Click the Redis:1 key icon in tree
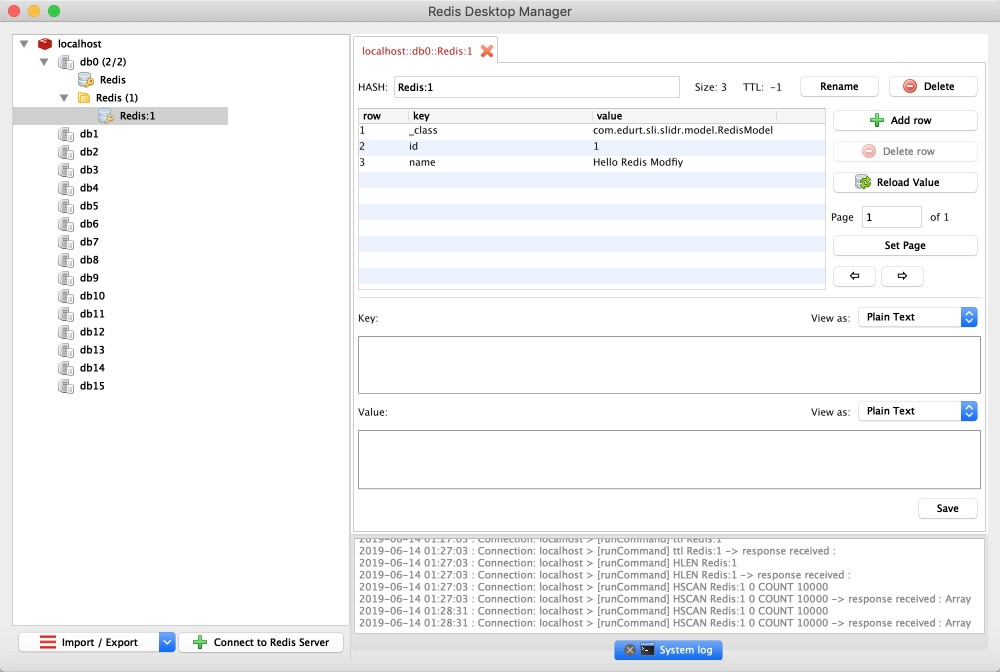The width and height of the screenshot is (1000, 672). [106, 115]
